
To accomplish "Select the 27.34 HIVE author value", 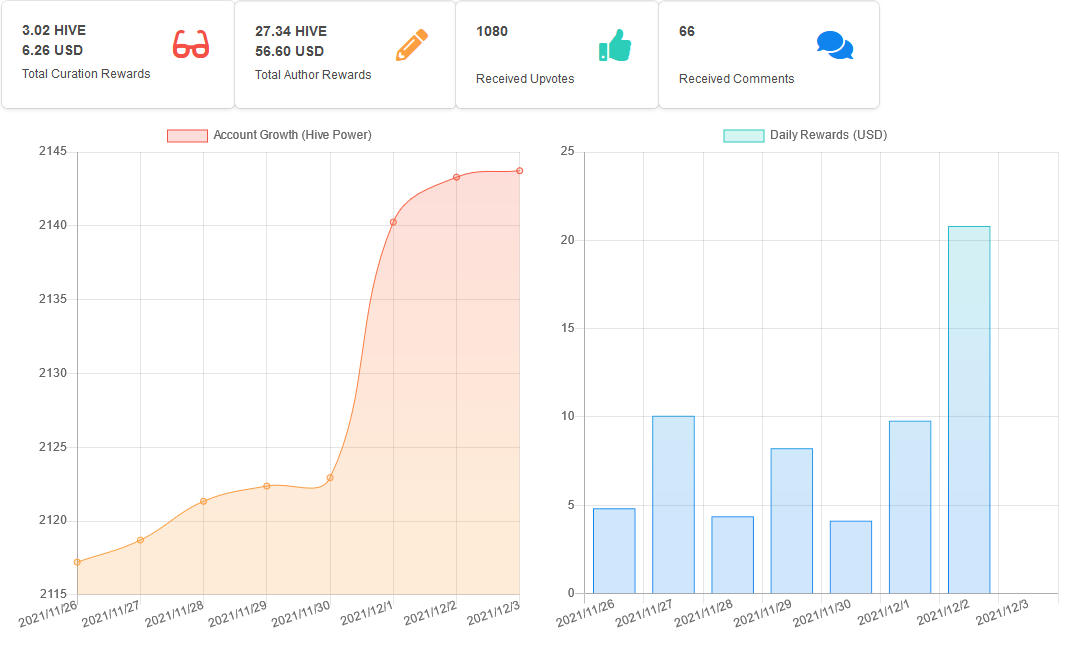I will [291, 31].
